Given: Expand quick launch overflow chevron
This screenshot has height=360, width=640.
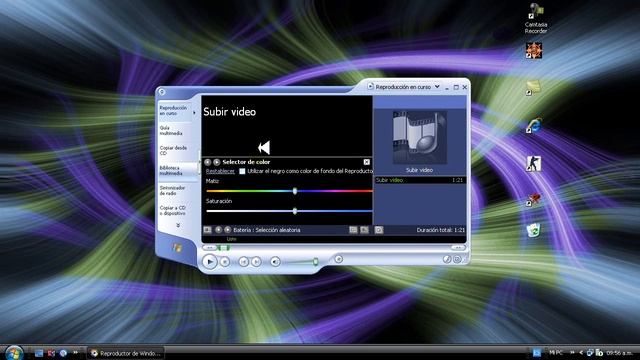Looking at the screenshot, I should (76, 353).
